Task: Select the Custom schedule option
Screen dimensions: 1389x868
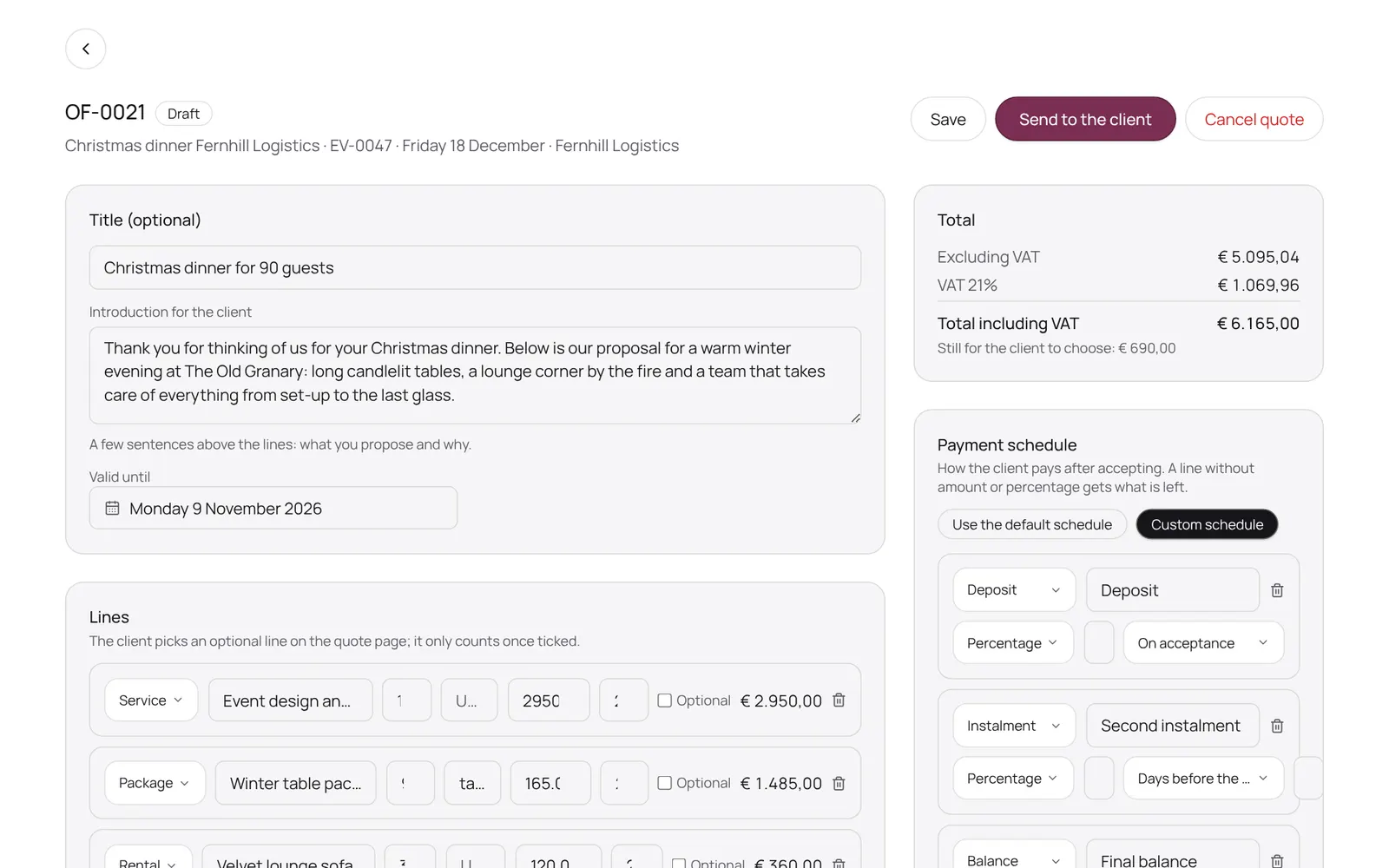Action: [1207, 524]
